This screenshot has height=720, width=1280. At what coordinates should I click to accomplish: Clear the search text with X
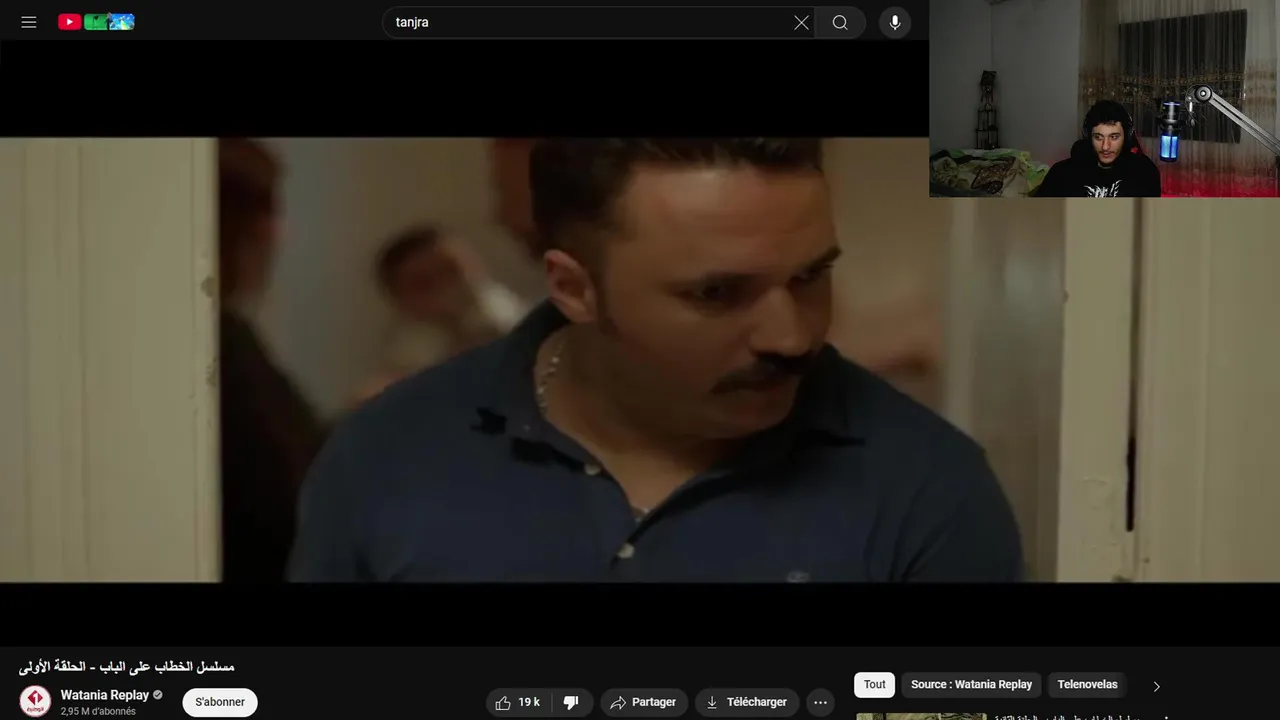(801, 22)
